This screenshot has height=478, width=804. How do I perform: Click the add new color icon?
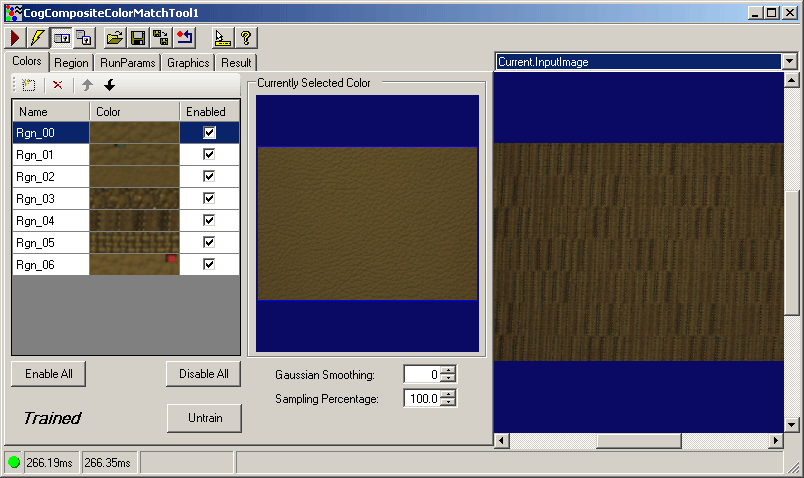(x=28, y=86)
